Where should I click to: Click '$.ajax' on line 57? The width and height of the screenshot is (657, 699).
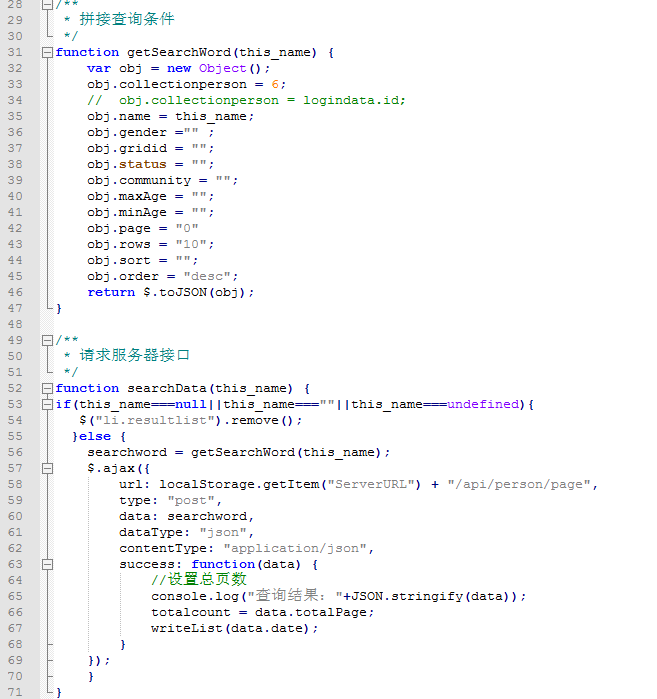pos(111,469)
